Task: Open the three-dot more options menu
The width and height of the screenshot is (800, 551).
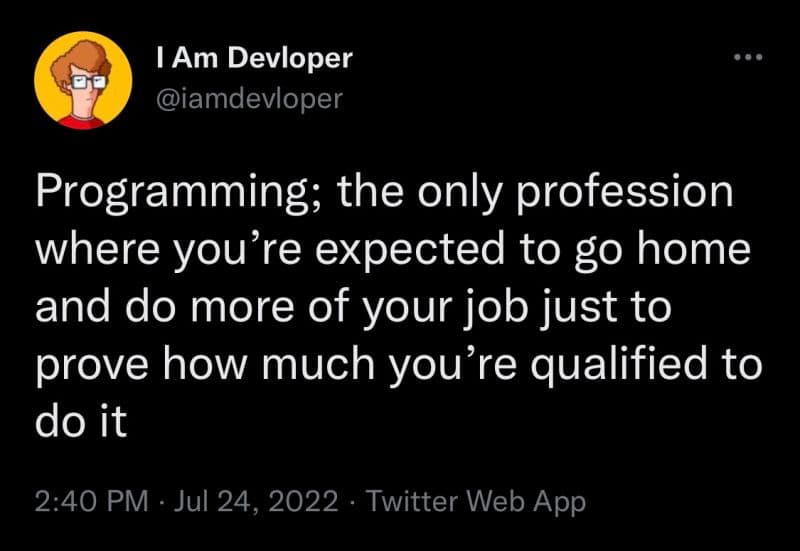Action: click(x=748, y=57)
